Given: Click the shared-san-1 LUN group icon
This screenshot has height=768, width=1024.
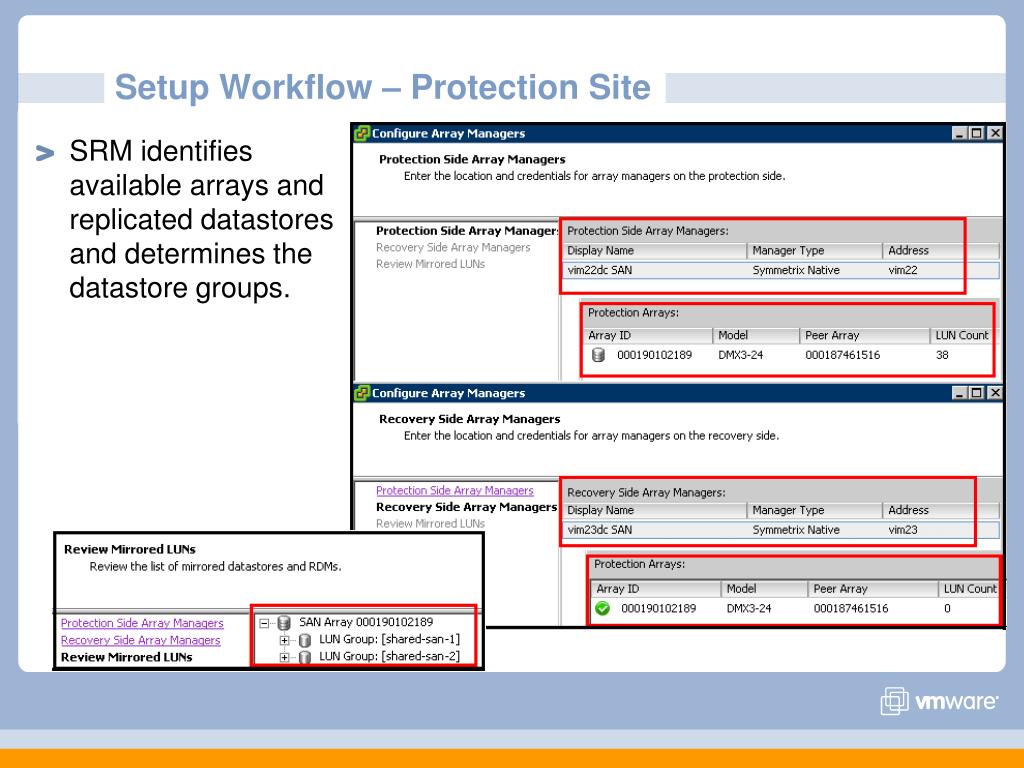Looking at the screenshot, I should point(304,640).
